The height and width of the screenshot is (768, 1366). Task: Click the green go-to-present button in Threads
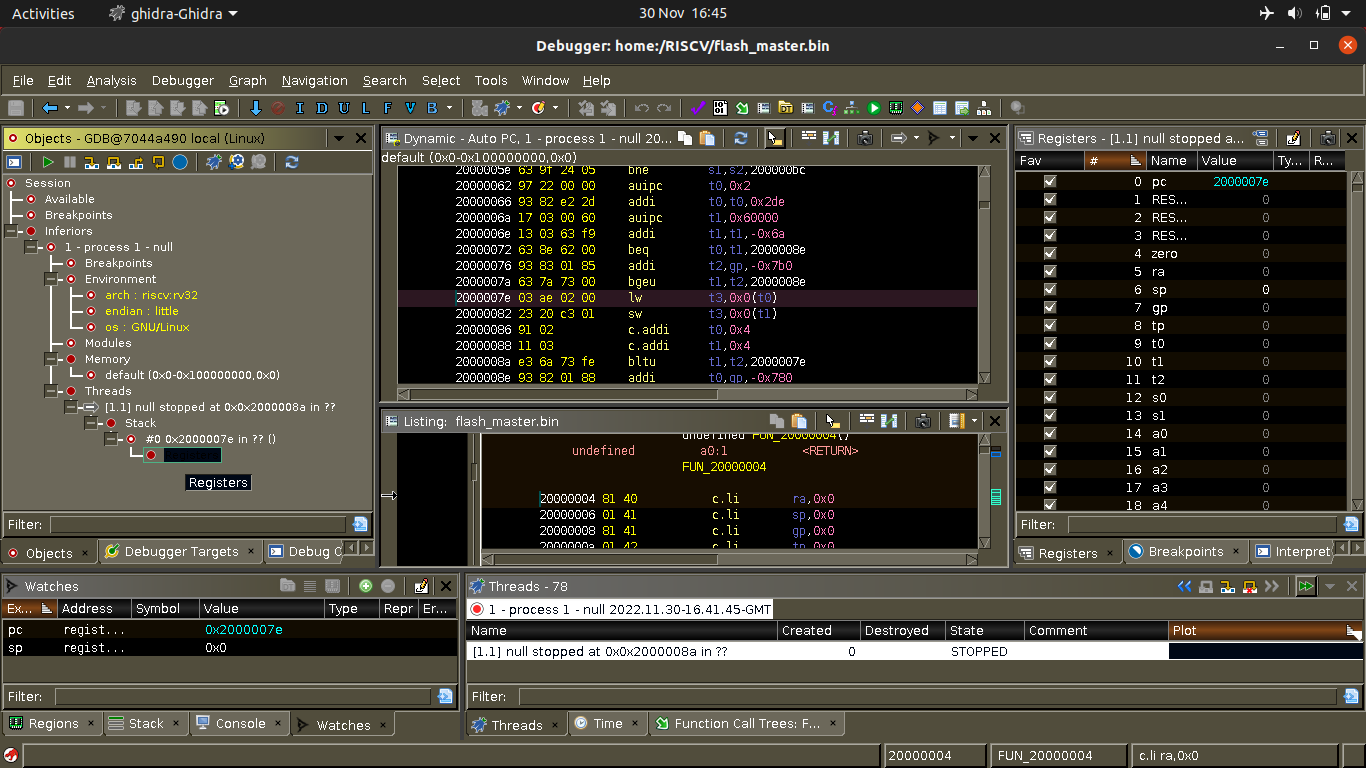coord(1306,587)
